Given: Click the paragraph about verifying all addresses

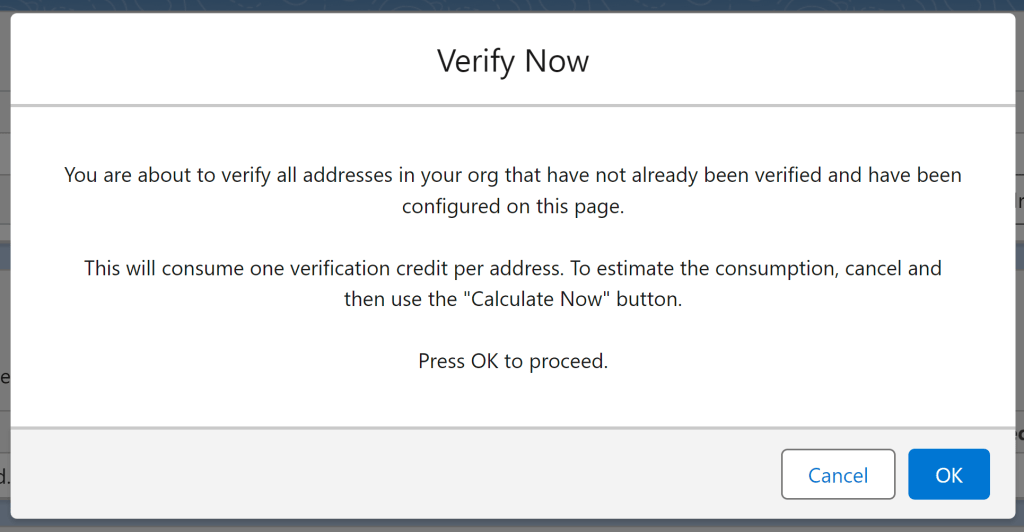Looking at the screenshot, I should [513, 190].
